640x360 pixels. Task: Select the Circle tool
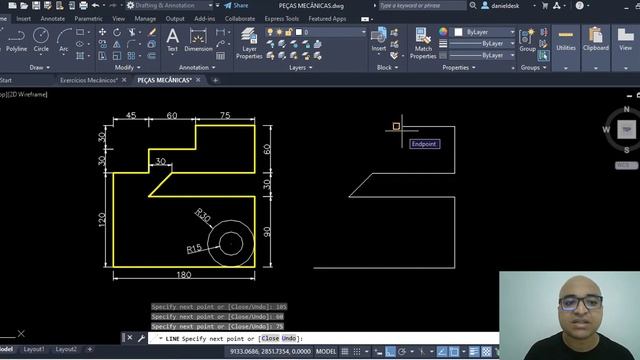(41, 40)
